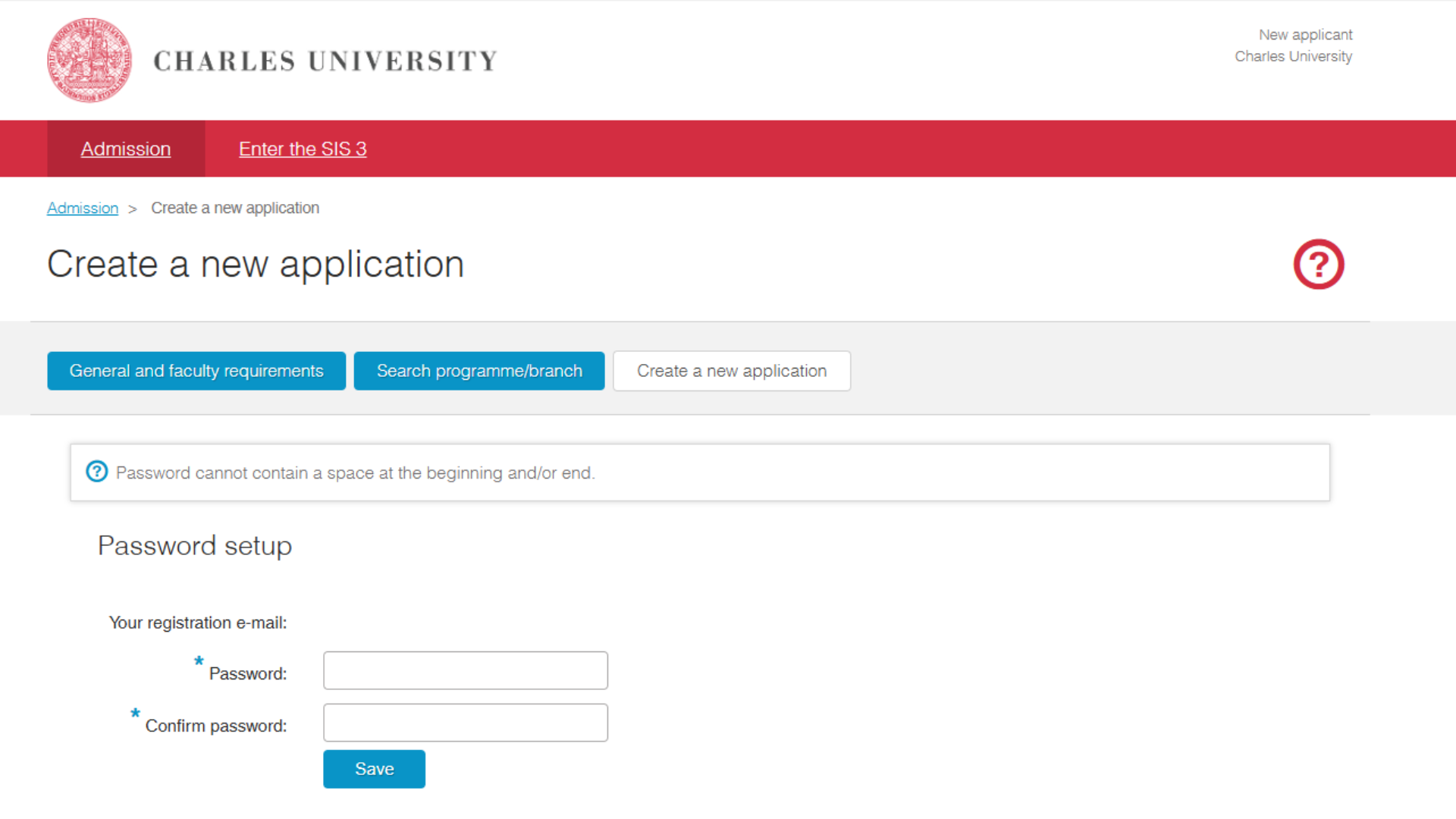1456x819 pixels.
Task: Switch to Enter the SIS 3 tab
Action: pos(303,149)
